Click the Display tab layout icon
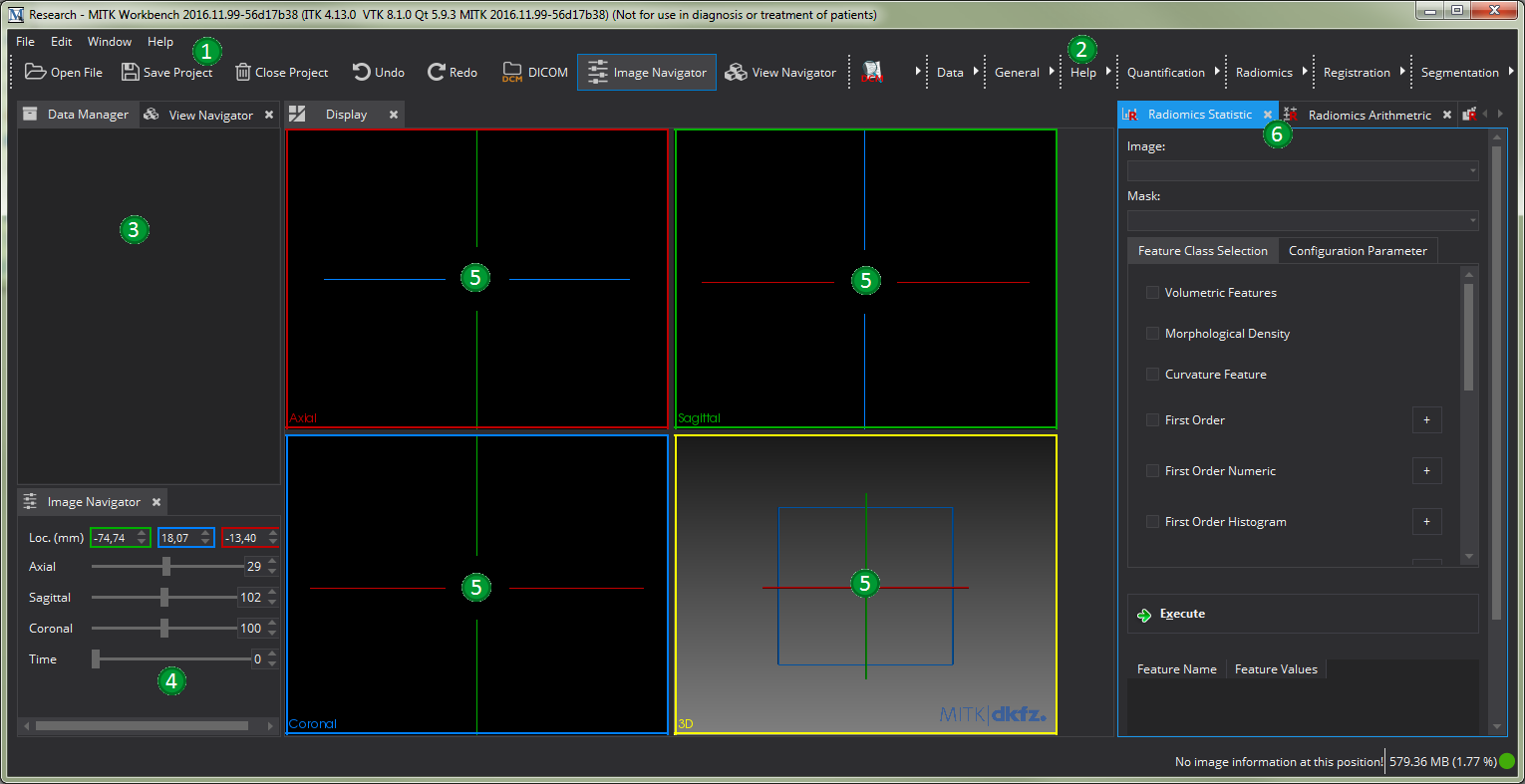Image resolution: width=1525 pixels, height=784 pixels. 297,115
